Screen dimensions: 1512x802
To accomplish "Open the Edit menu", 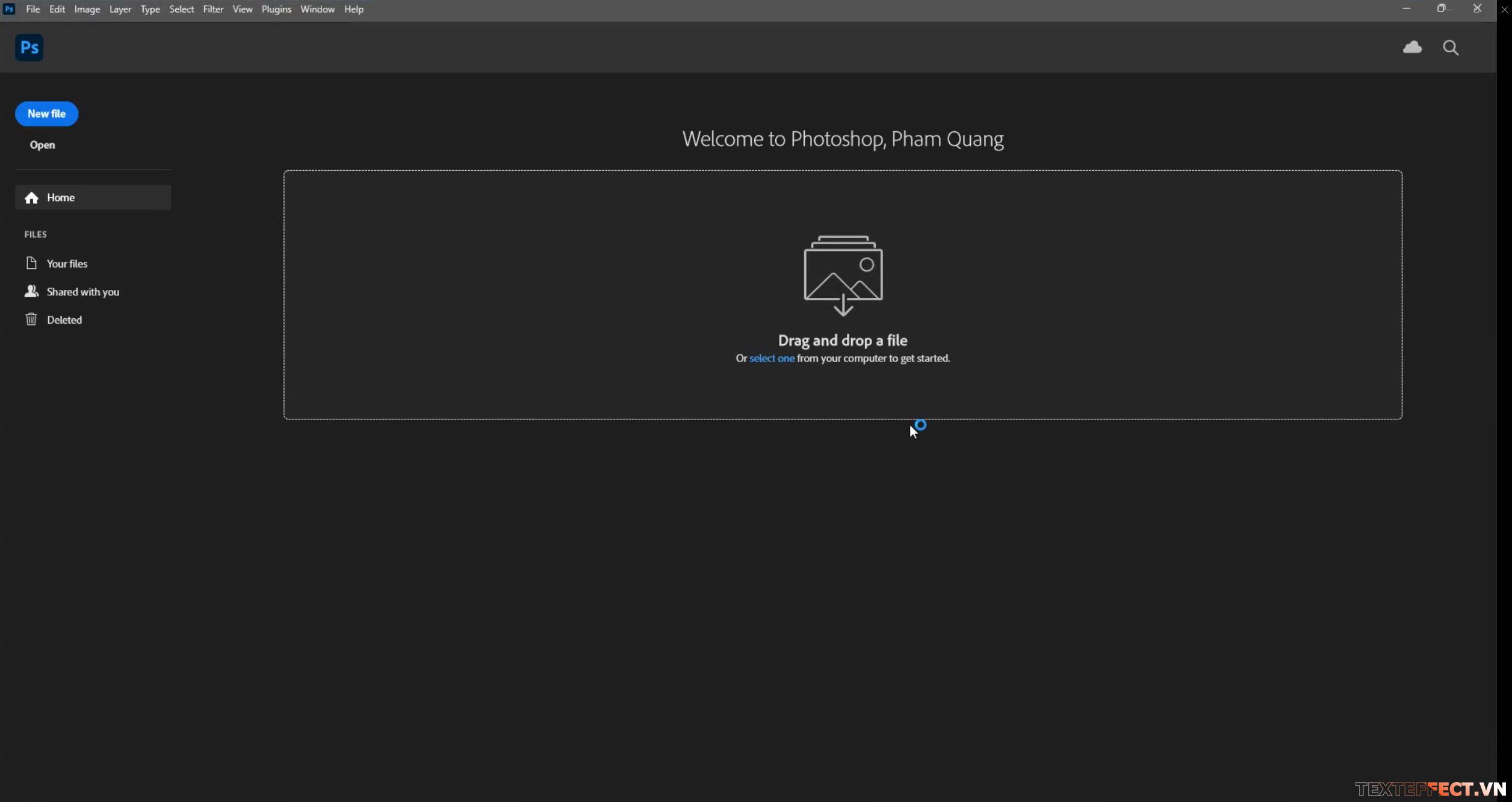I will [57, 9].
